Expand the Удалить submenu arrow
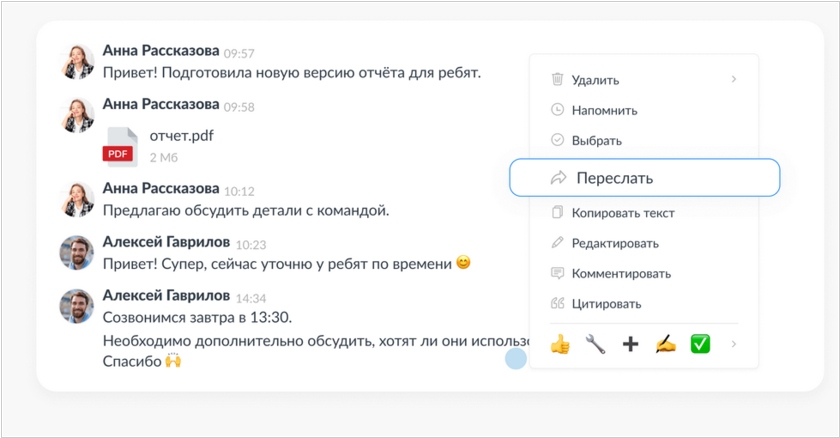840x438 pixels. [734, 79]
